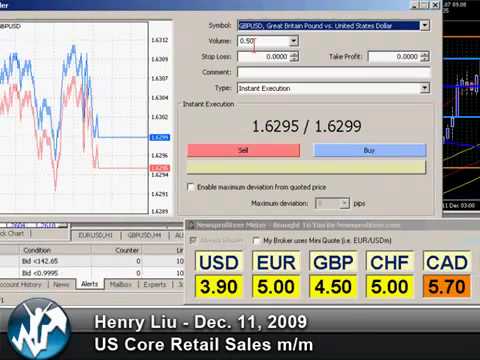Click the meter window title bar icon
480x360 pixels.
(191, 225)
